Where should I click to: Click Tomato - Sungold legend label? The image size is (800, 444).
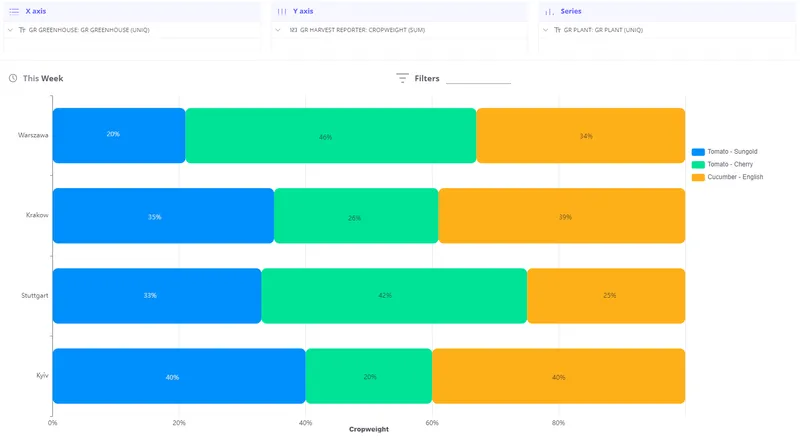click(x=732, y=152)
